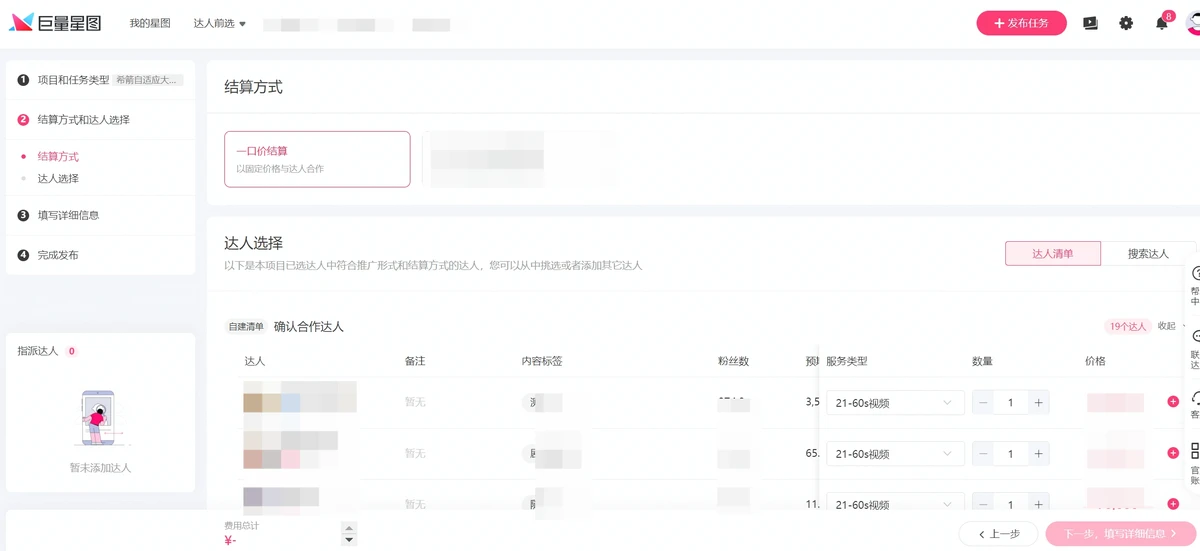Collapse the list with 收起
The image size is (1200, 551).
point(1169,326)
